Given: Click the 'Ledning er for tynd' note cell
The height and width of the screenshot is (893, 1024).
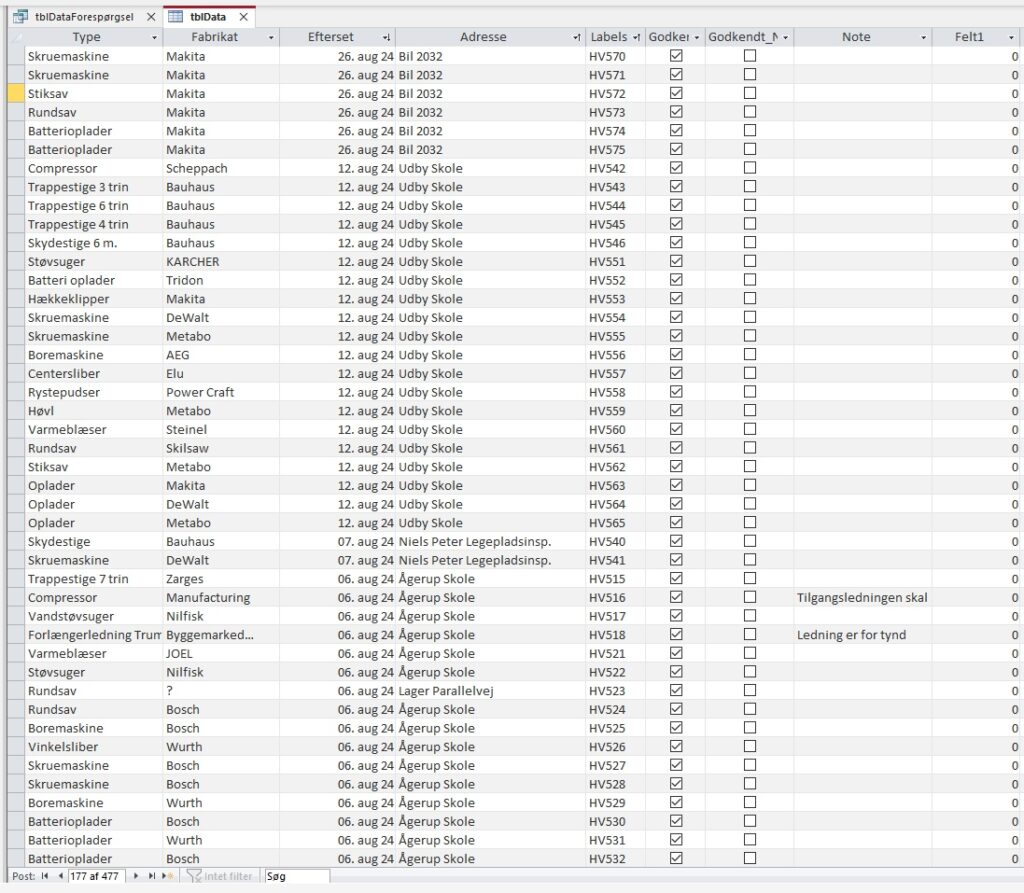Looking at the screenshot, I should pyautogui.click(x=862, y=634).
